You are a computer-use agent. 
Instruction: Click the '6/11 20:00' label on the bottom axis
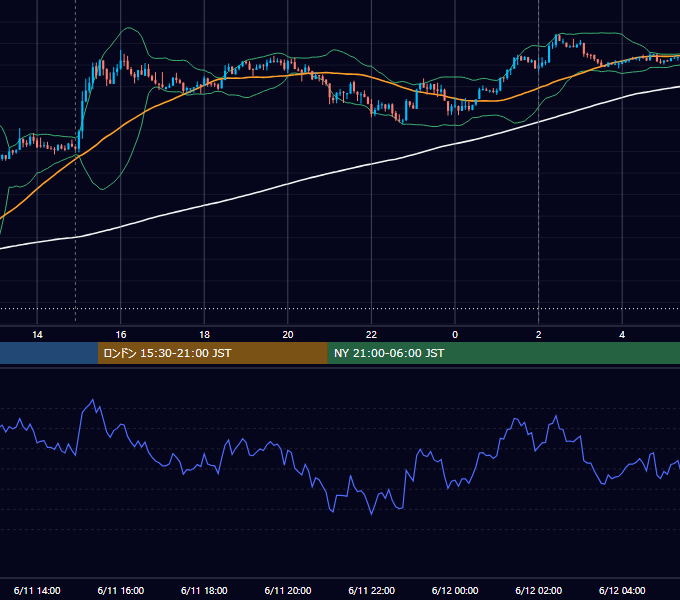[x=288, y=590]
